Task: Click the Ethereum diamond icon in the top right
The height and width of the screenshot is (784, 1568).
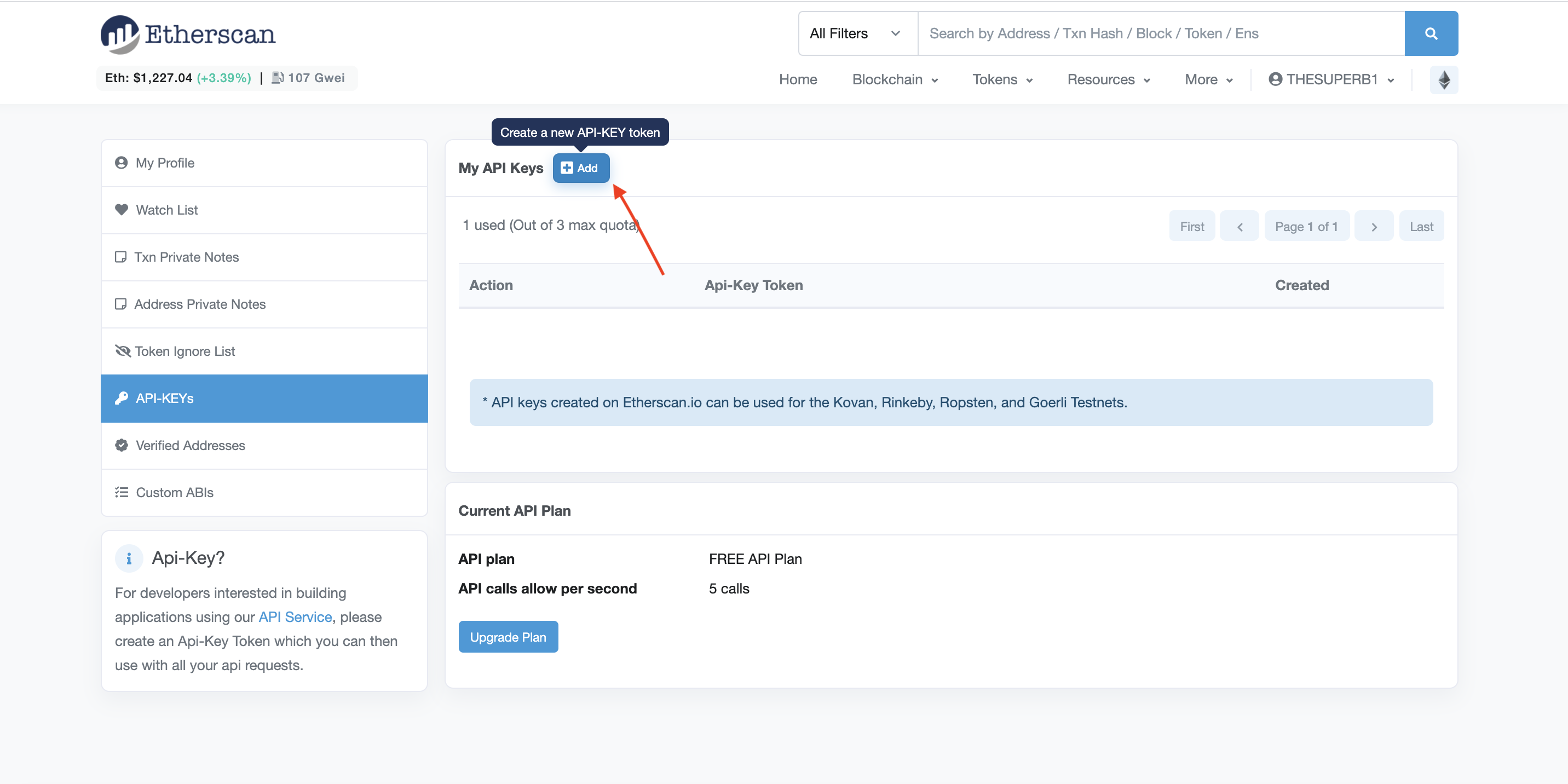Action: click(x=1443, y=79)
